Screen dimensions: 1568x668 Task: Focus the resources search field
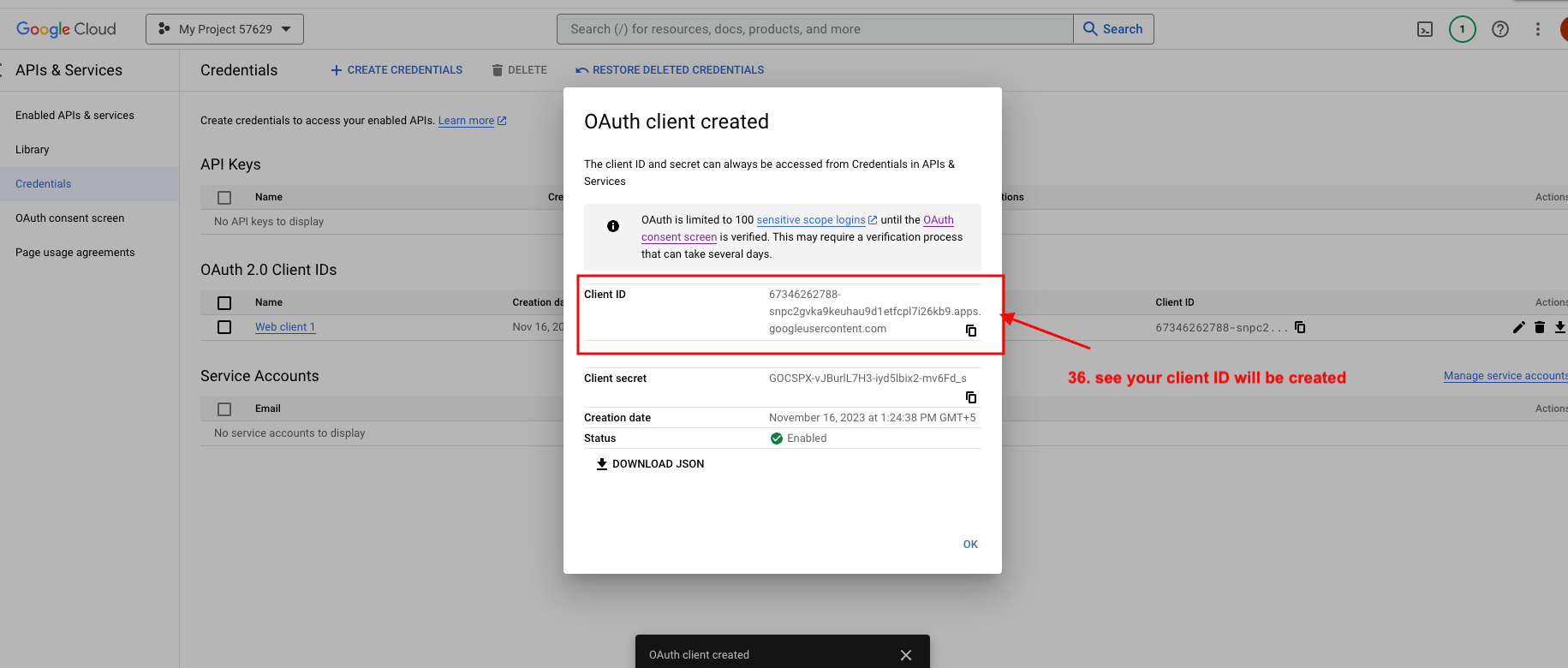pos(814,29)
